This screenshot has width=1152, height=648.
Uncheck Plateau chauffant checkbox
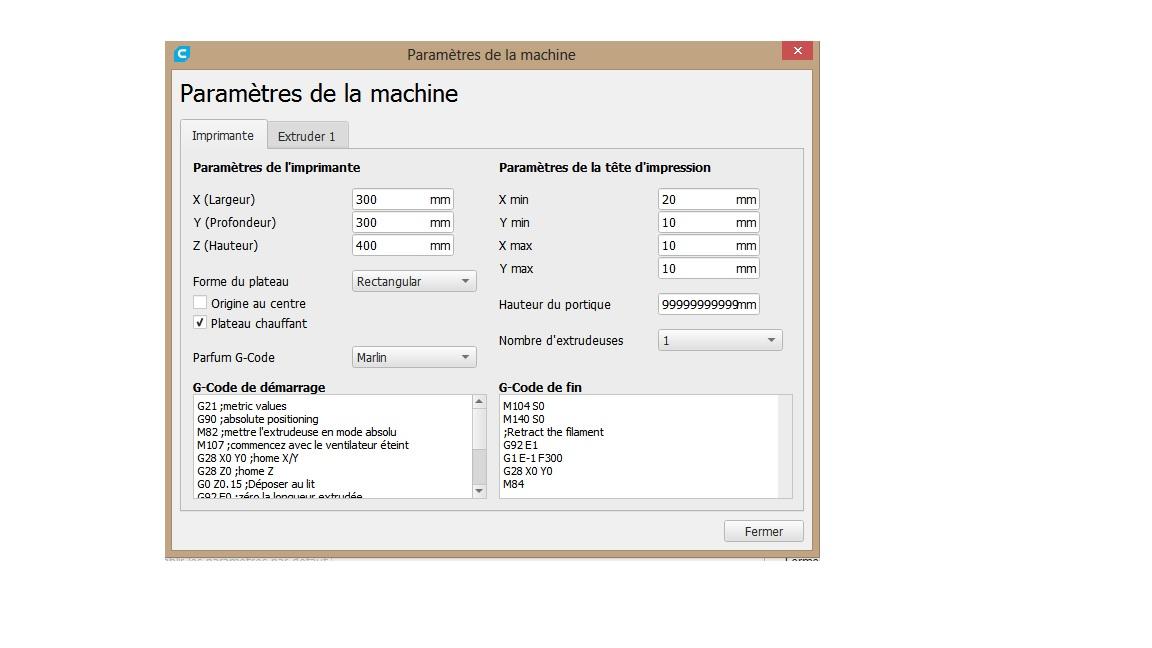[200, 323]
